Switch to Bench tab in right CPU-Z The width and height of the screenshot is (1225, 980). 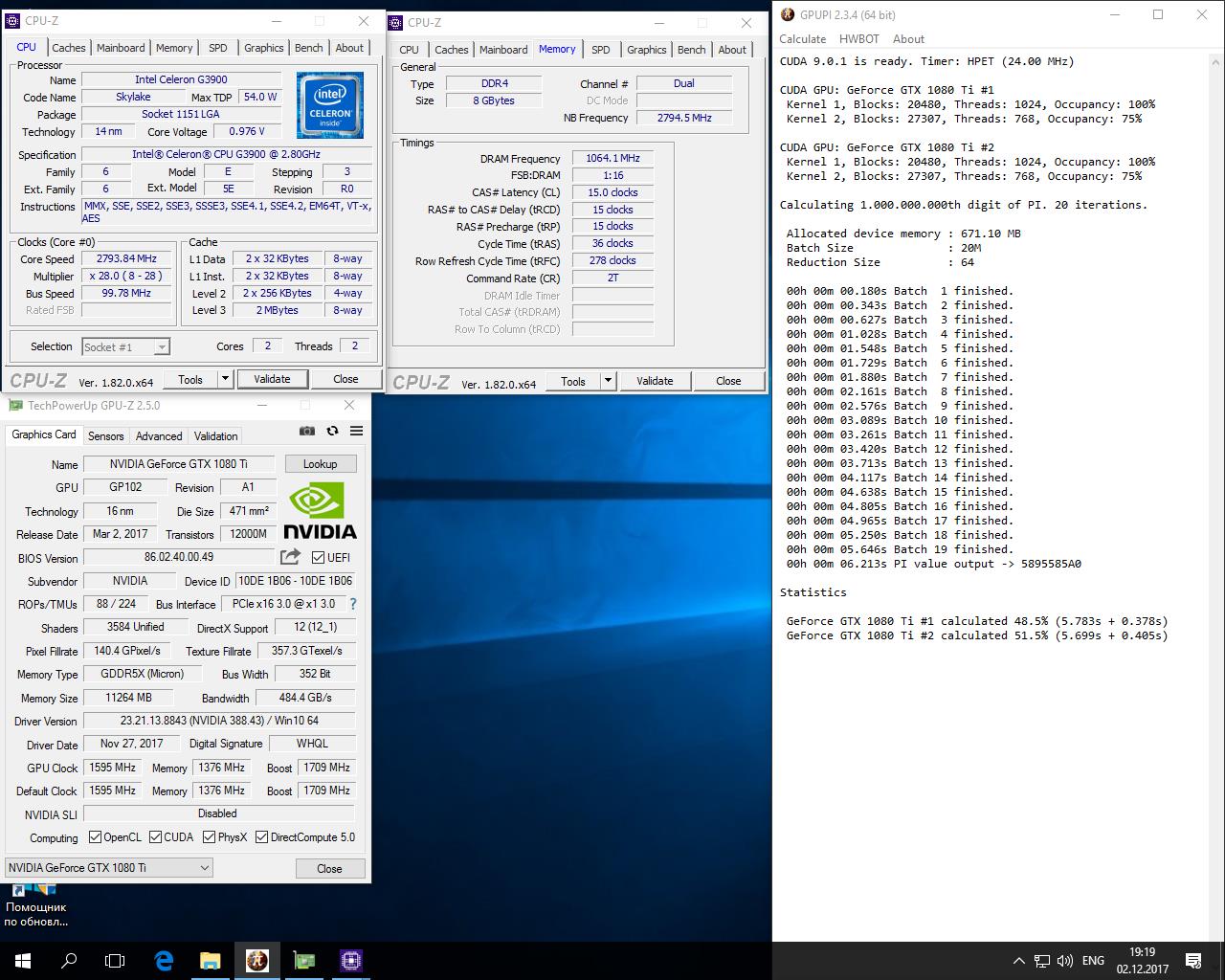pos(691,50)
